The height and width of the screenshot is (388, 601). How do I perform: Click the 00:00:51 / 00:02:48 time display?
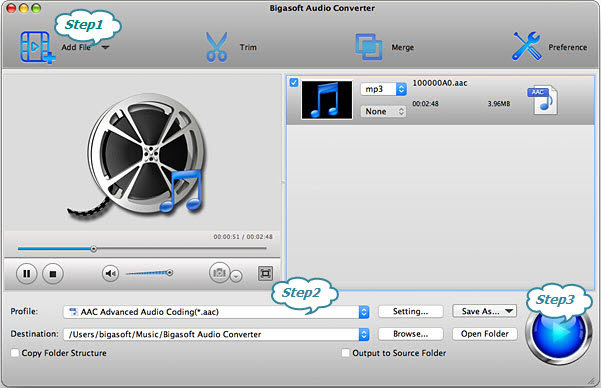point(243,237)
